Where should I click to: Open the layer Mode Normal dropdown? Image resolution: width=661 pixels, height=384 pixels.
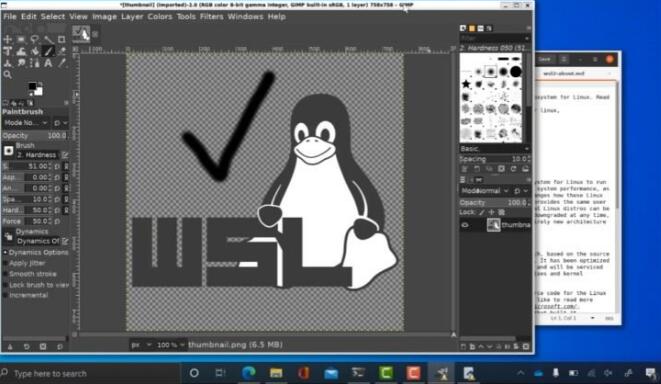click(485, 191)
